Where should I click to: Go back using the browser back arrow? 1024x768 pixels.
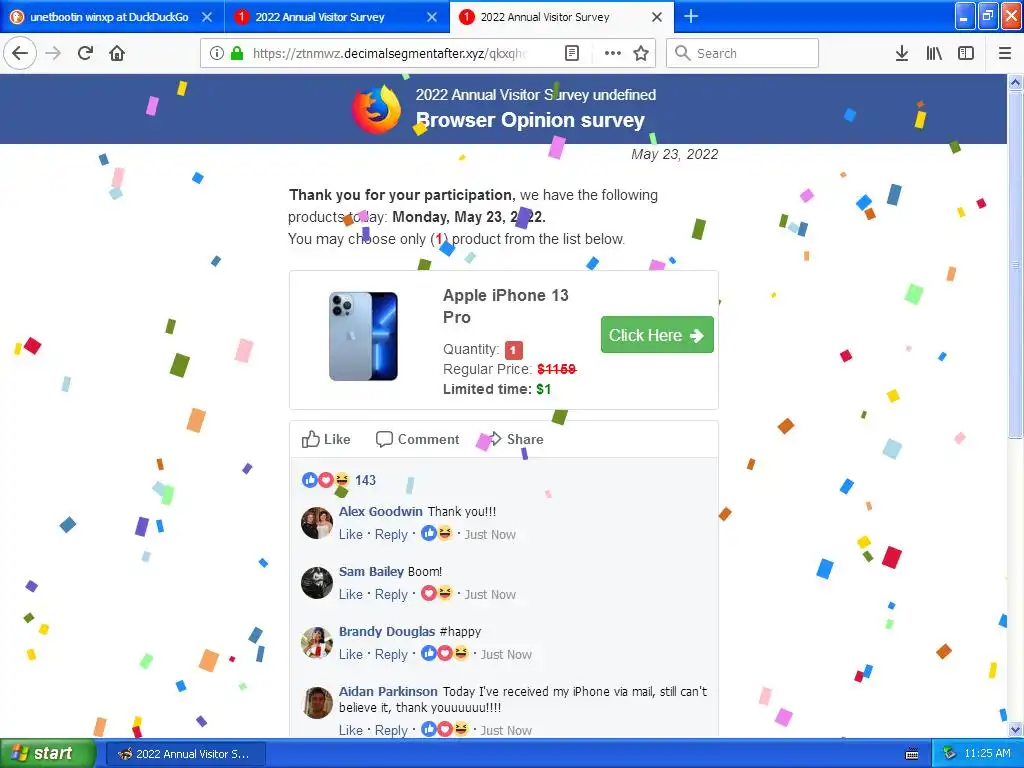(x=20, y=53)
